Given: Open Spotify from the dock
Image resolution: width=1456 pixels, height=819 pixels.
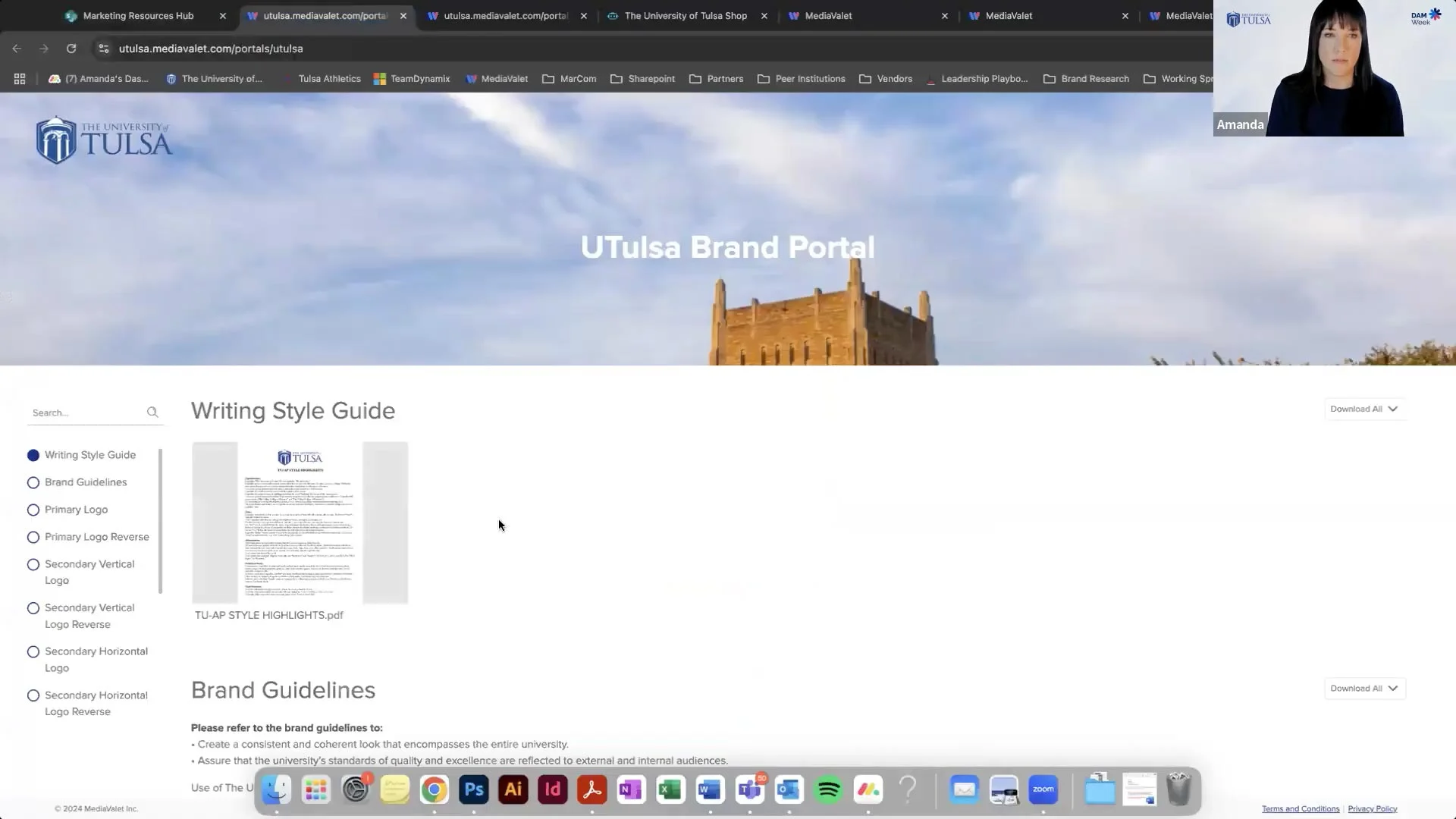Looking at the screenshot, I should click(x=829, y=790).
